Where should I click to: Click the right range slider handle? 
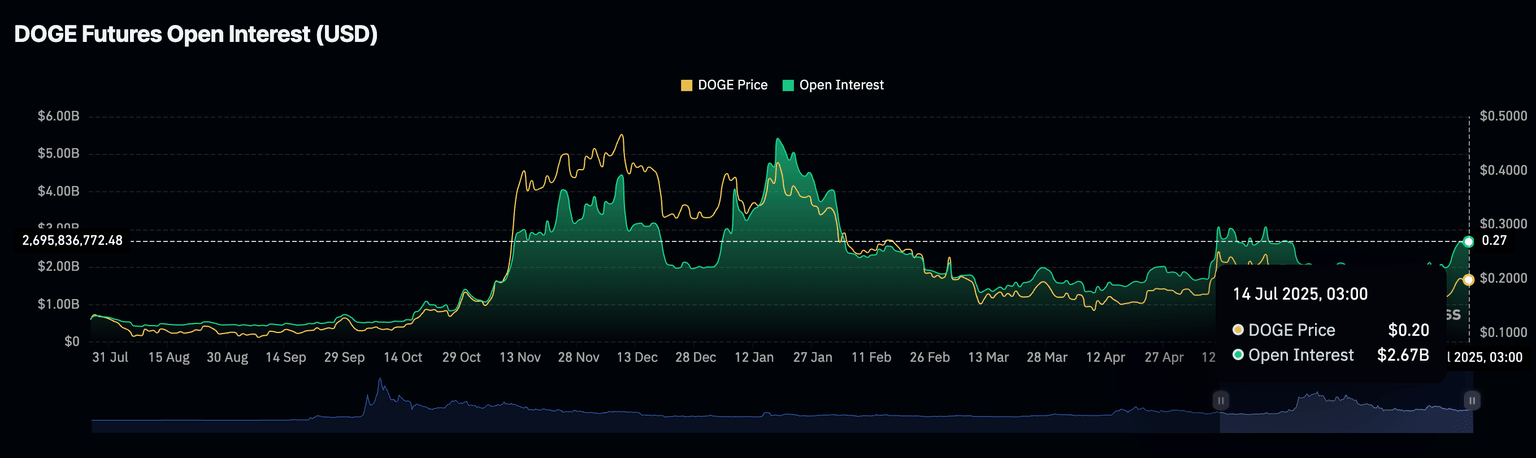point(1472,400)
